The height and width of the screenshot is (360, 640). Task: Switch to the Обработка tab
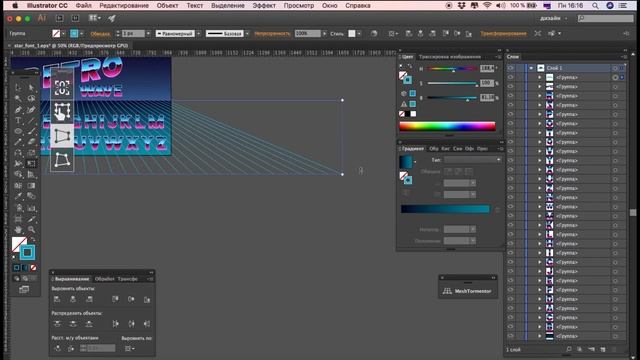104,279
